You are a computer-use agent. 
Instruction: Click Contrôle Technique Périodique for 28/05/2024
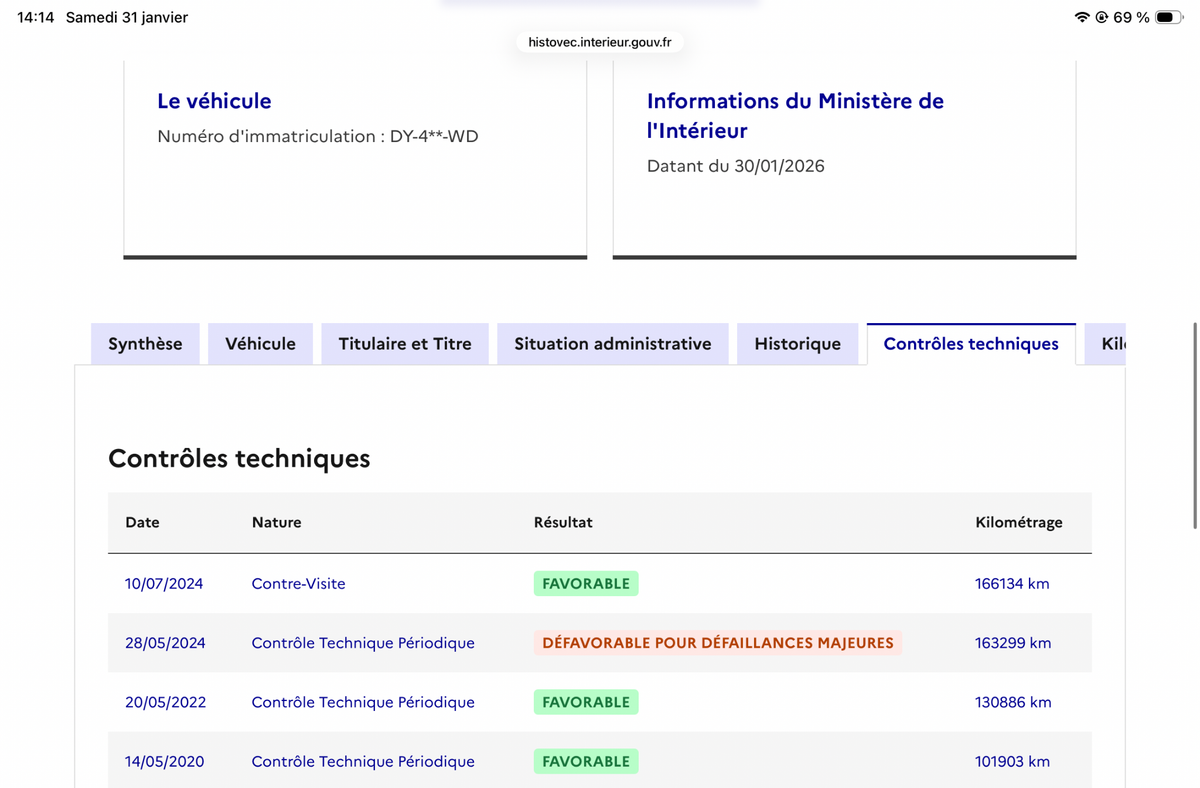(363, 643)
